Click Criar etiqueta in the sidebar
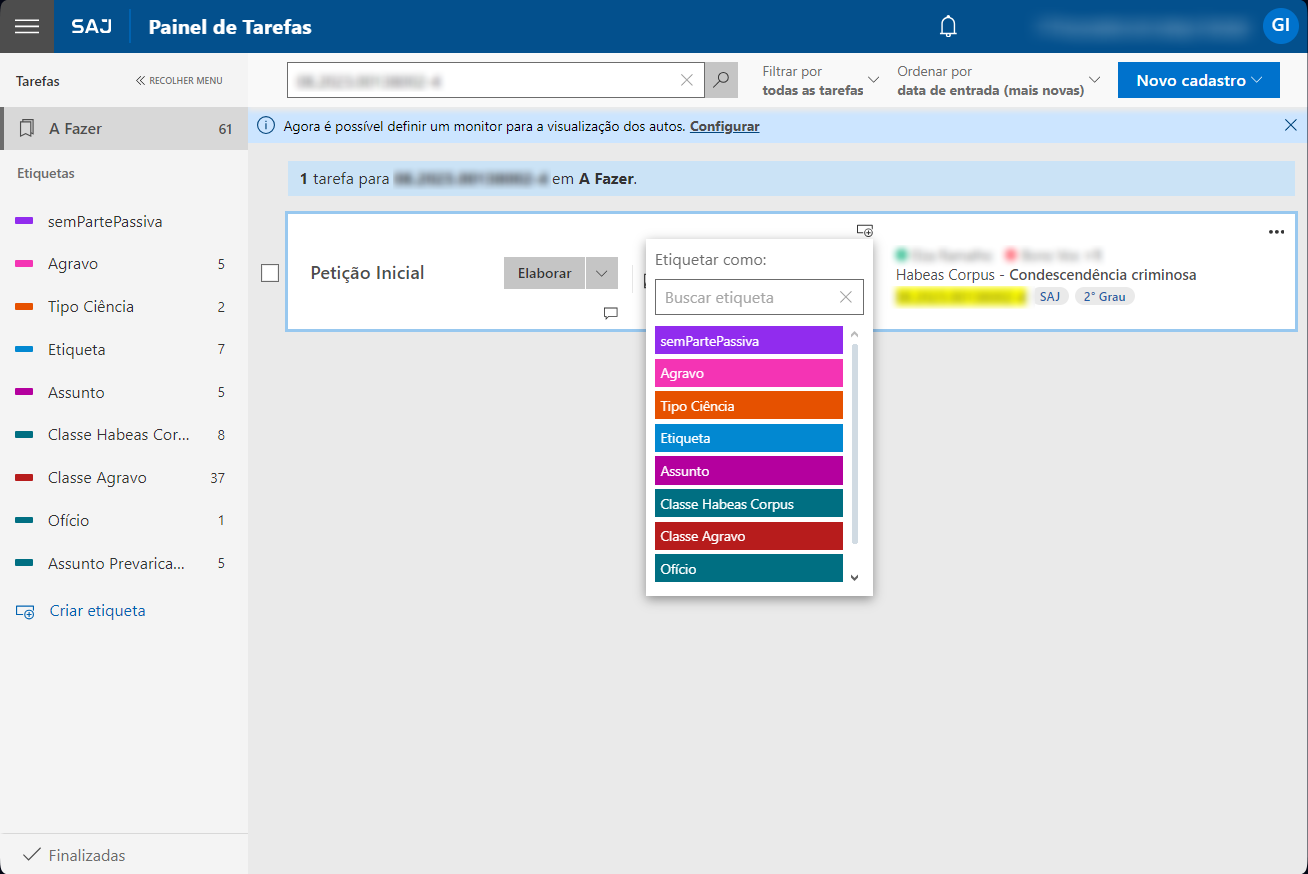 pyautogui.click(x=96, y=611)
